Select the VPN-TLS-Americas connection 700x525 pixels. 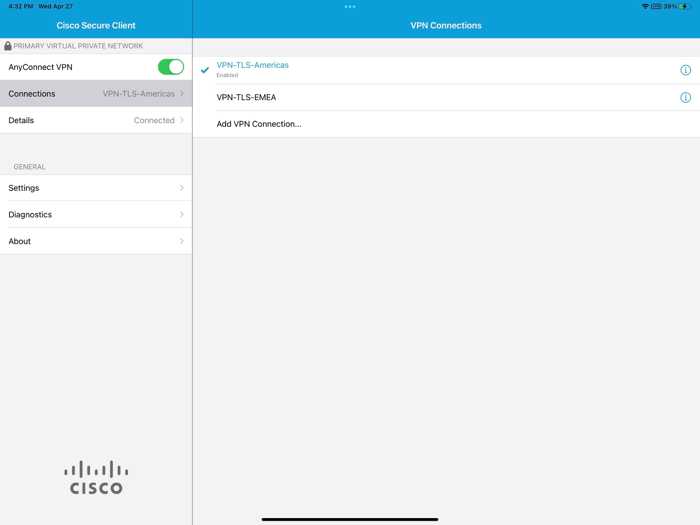(x=446, y=70)
